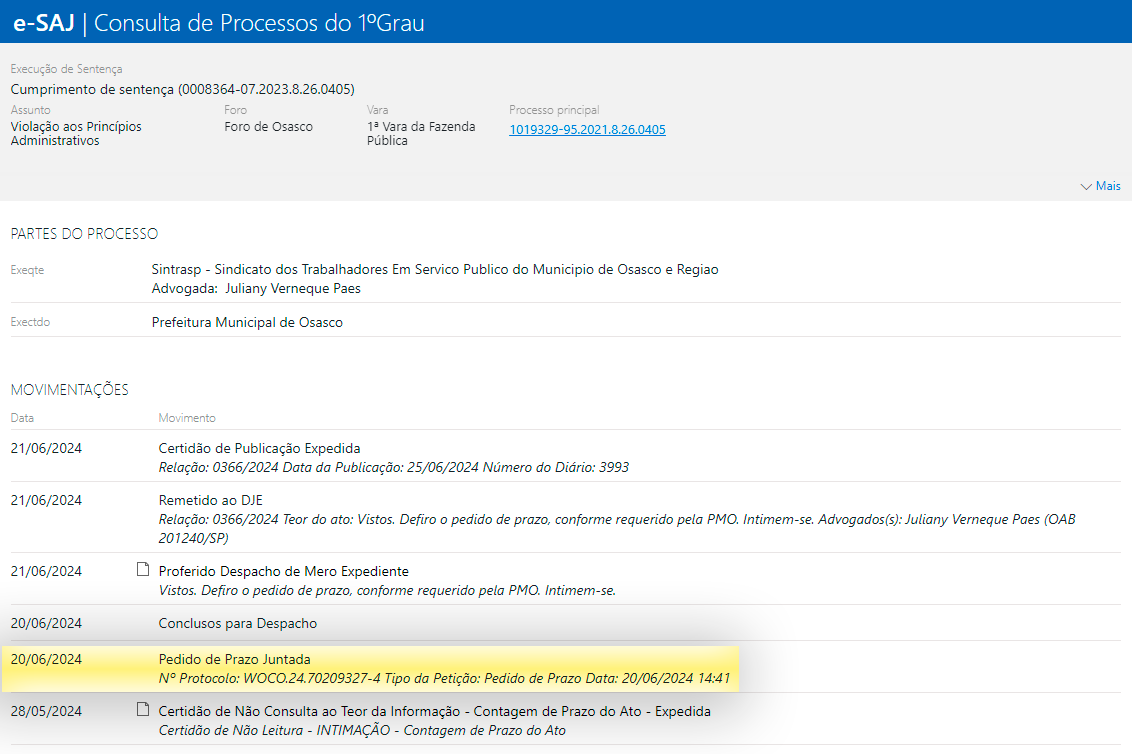Image resolution: width=1132 pixels, height=754 pixels.
Task: Click the e-SAJ logo in header
Action: tap(43, 22)
